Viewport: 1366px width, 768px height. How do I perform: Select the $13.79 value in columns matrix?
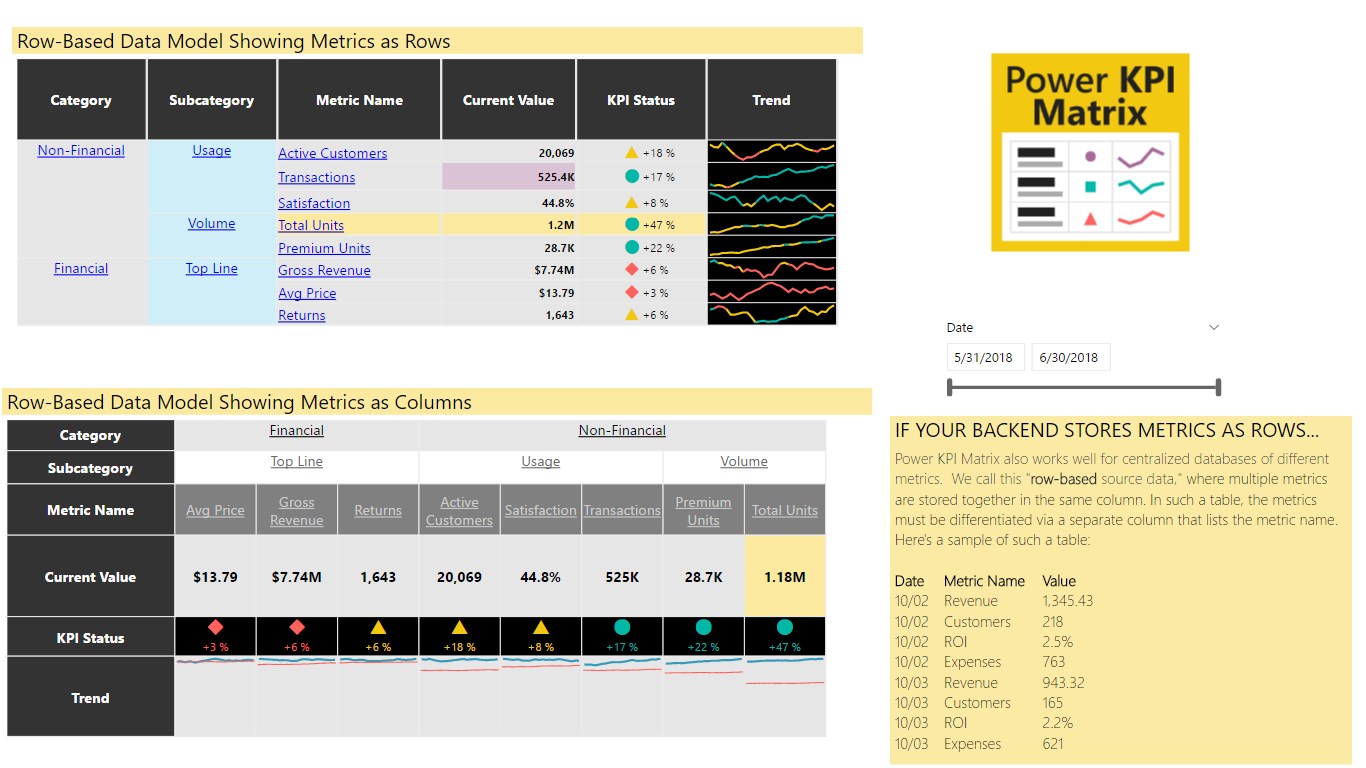point(216,577)
